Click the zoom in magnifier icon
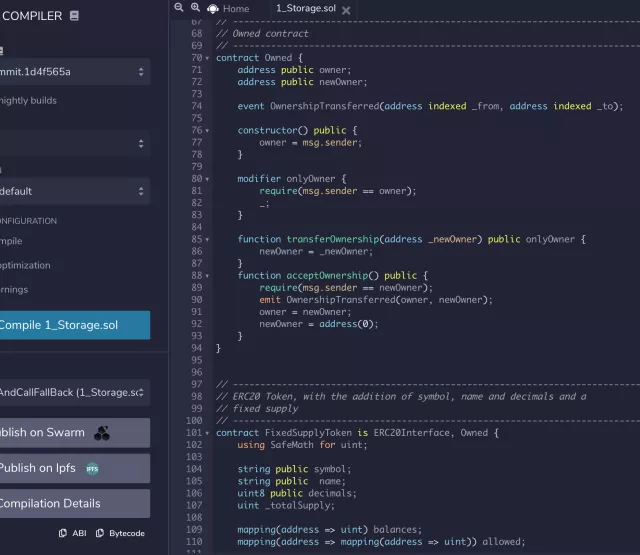 point(194,7)
